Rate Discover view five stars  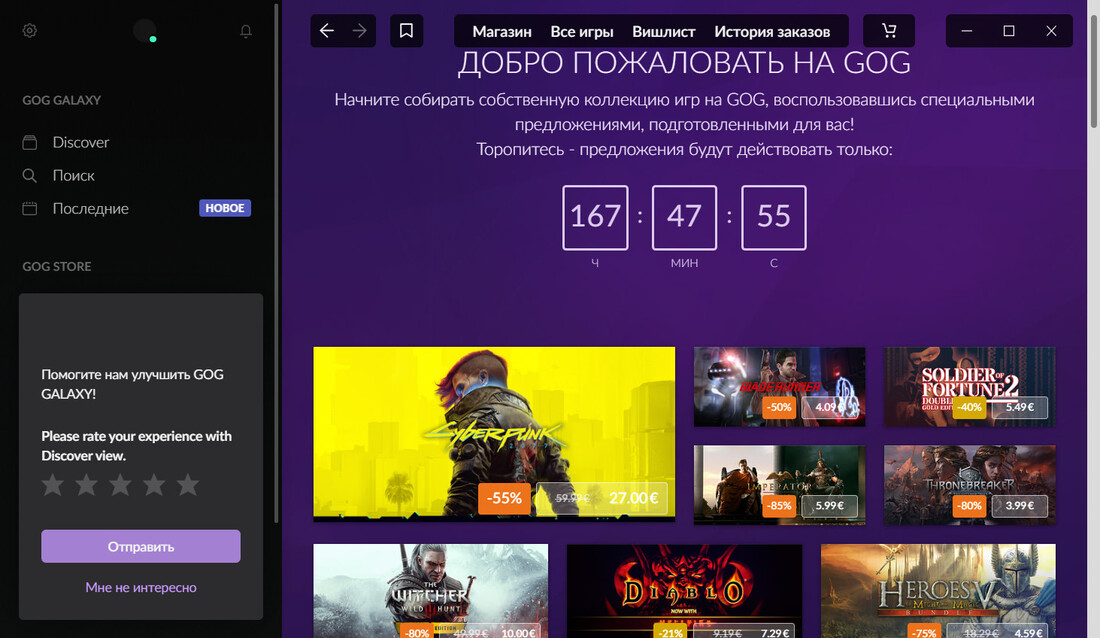tap(187, 485)
